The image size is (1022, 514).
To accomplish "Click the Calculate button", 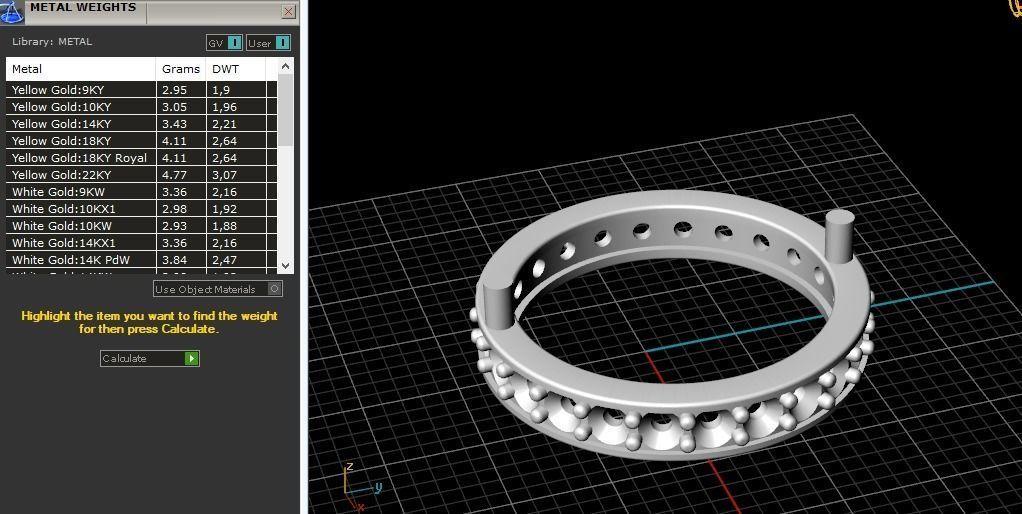I will point(150,358).
